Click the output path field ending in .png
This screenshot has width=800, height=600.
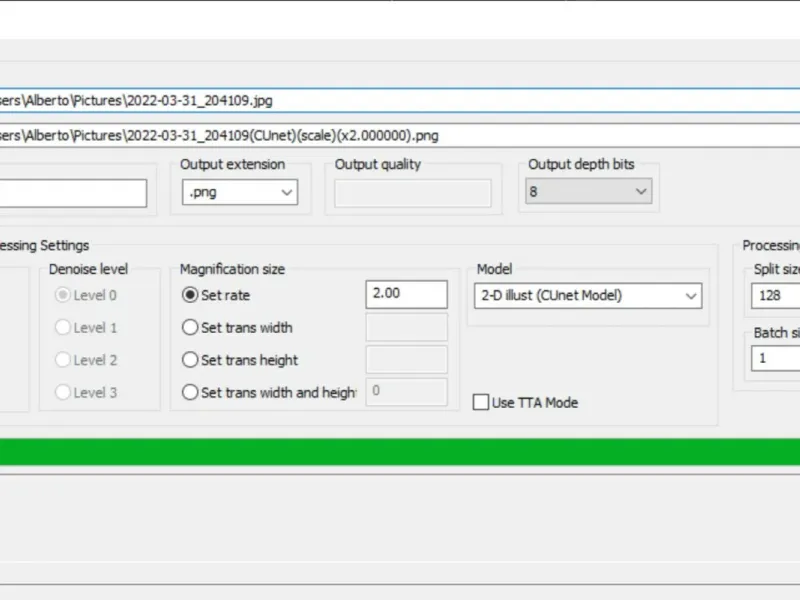400,136
